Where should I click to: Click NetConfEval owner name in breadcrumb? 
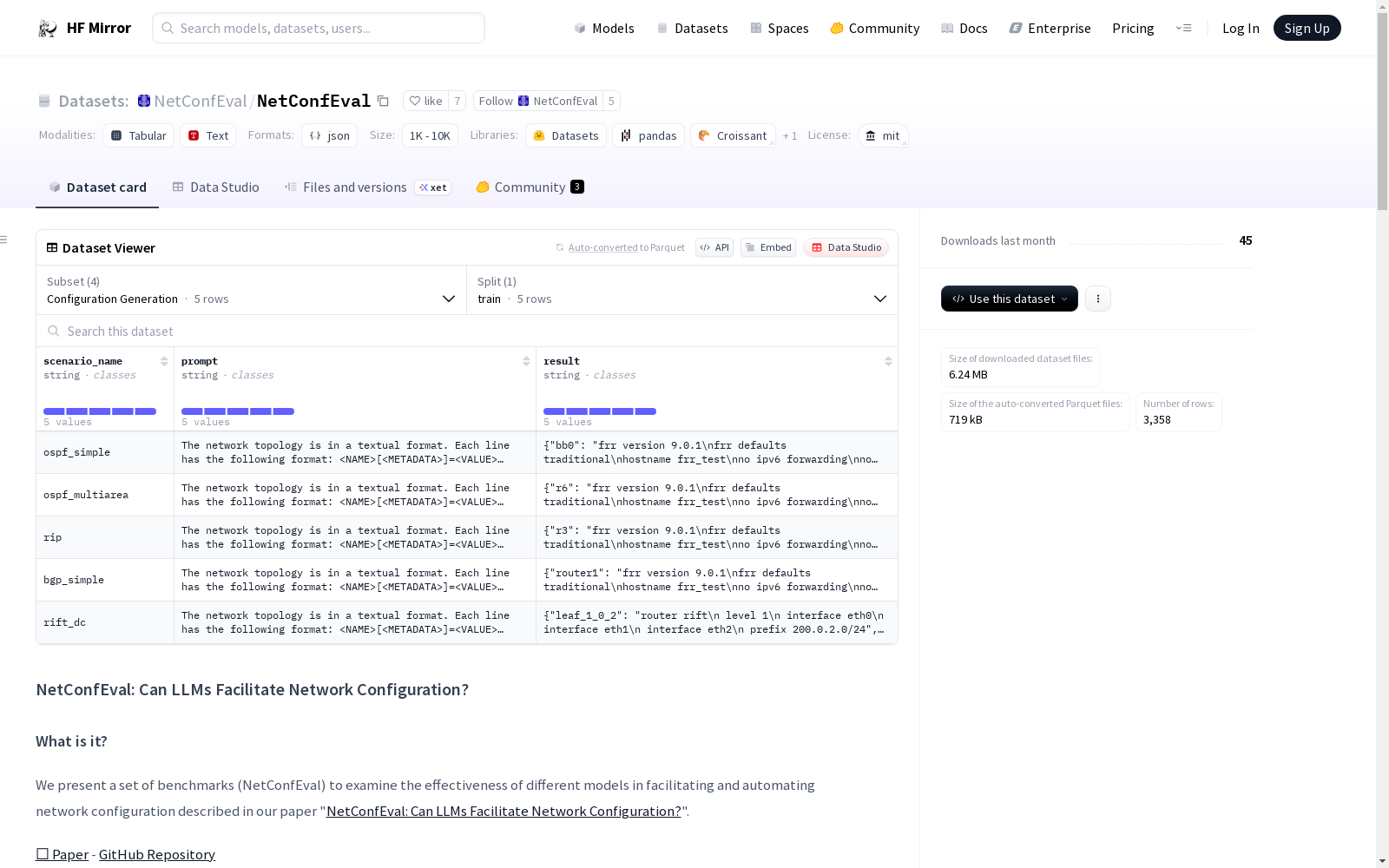[x=200, y=101]
